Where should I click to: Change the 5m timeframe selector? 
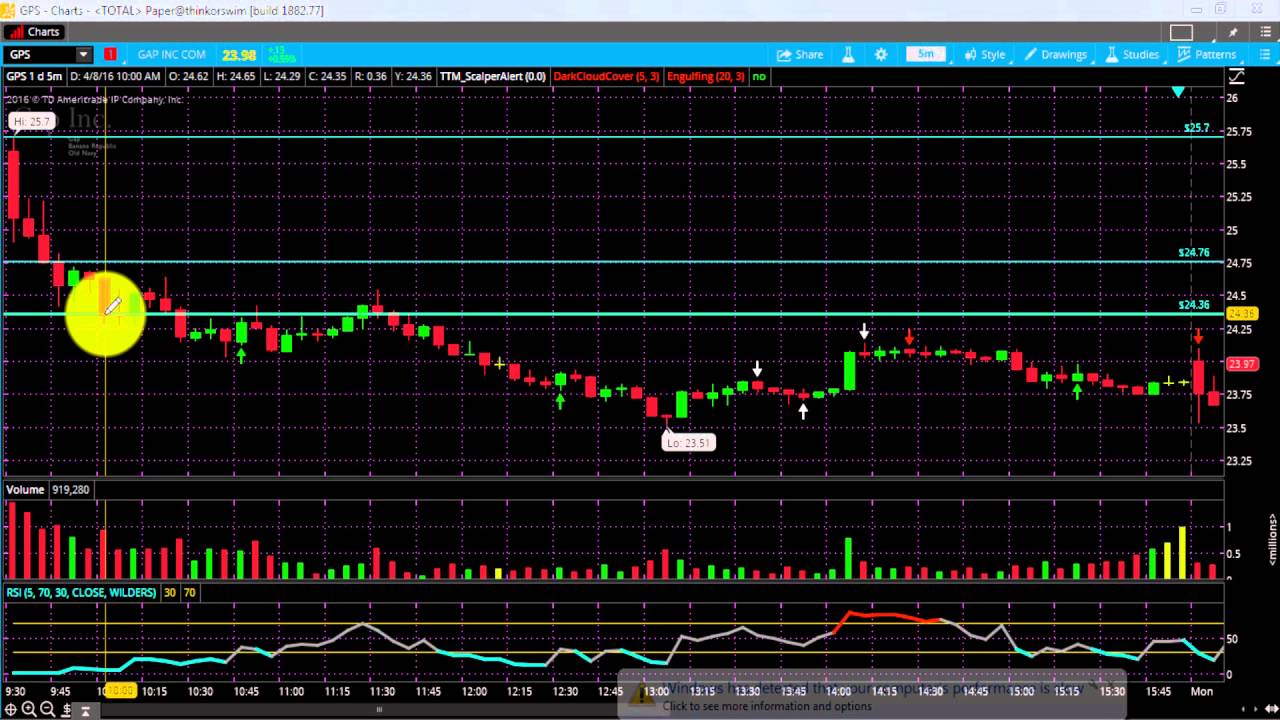(926, 54)
